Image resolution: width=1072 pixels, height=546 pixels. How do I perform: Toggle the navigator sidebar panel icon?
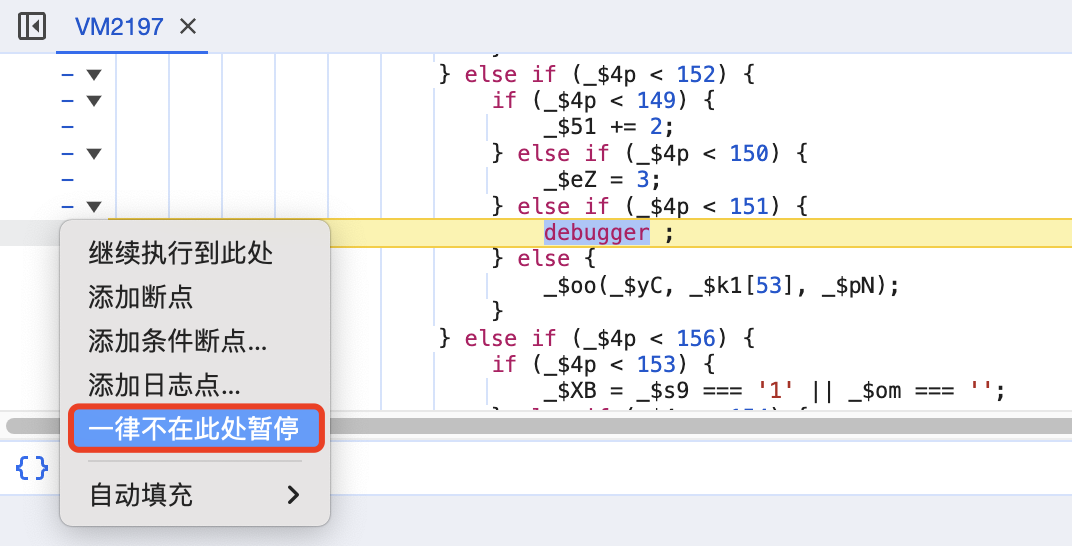click(x=32, y=26)
